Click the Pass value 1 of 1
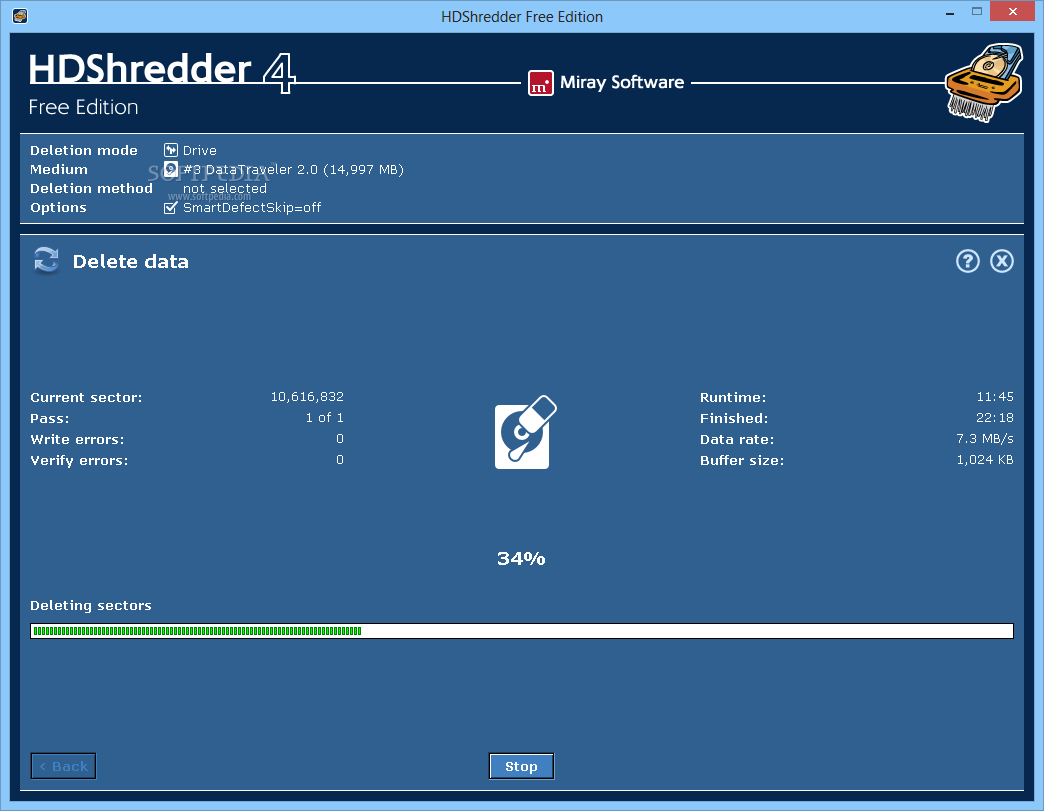Image resolution: width=1044 pixels, height=811 pixels. coord(324,417)
